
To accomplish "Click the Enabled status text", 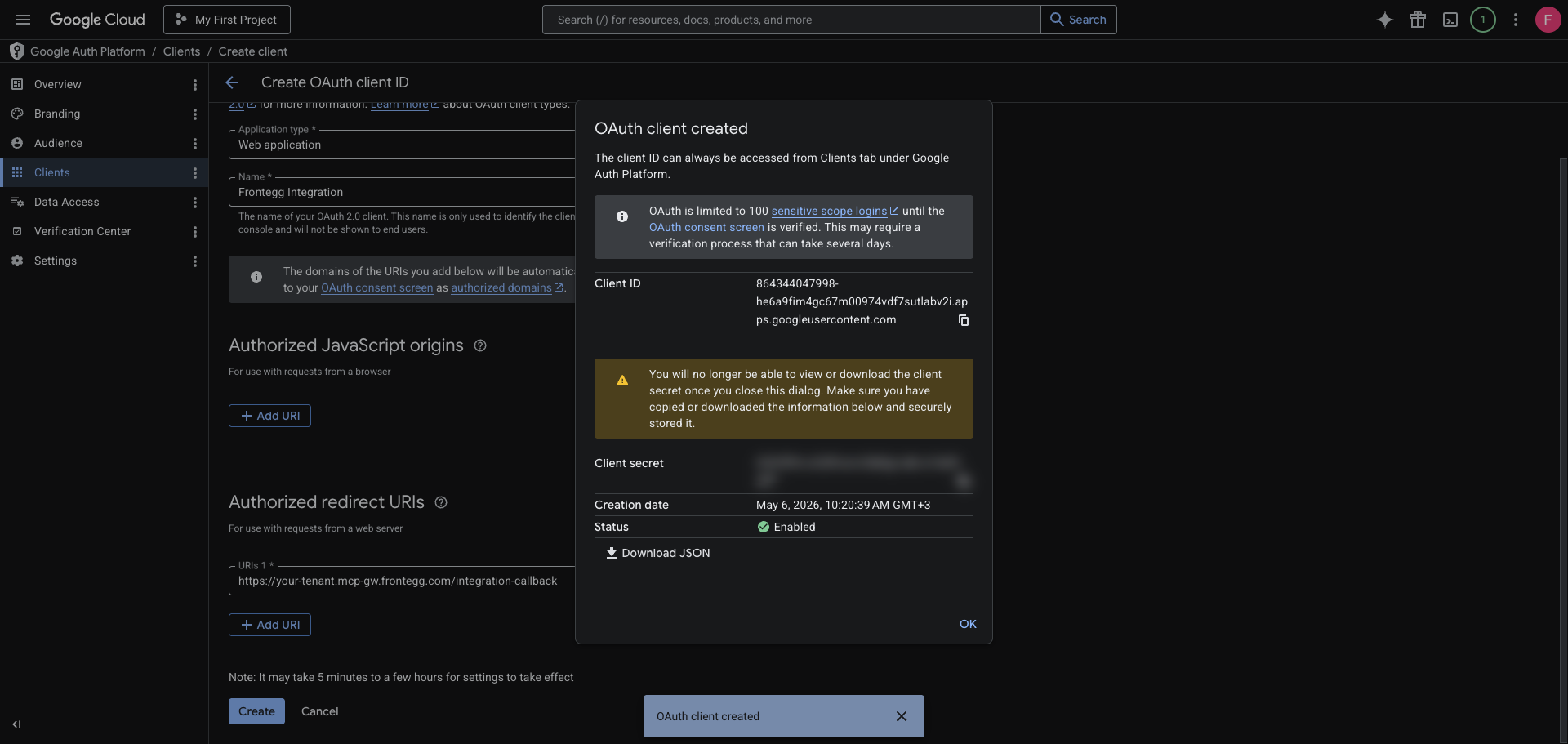I will point(795,527).
